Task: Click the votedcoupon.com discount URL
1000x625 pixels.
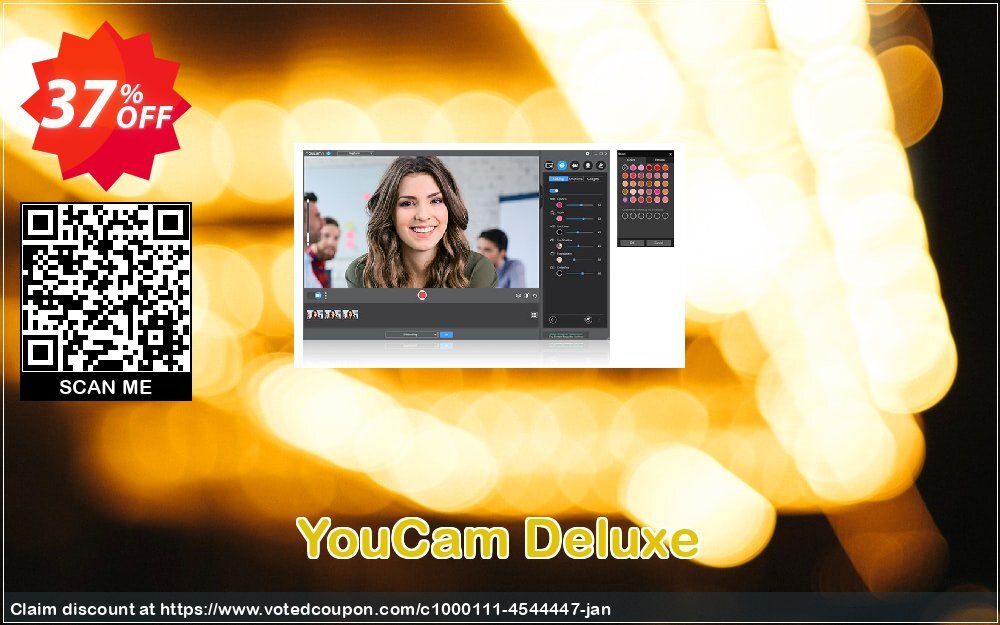Action: click(x=385, y=609)
